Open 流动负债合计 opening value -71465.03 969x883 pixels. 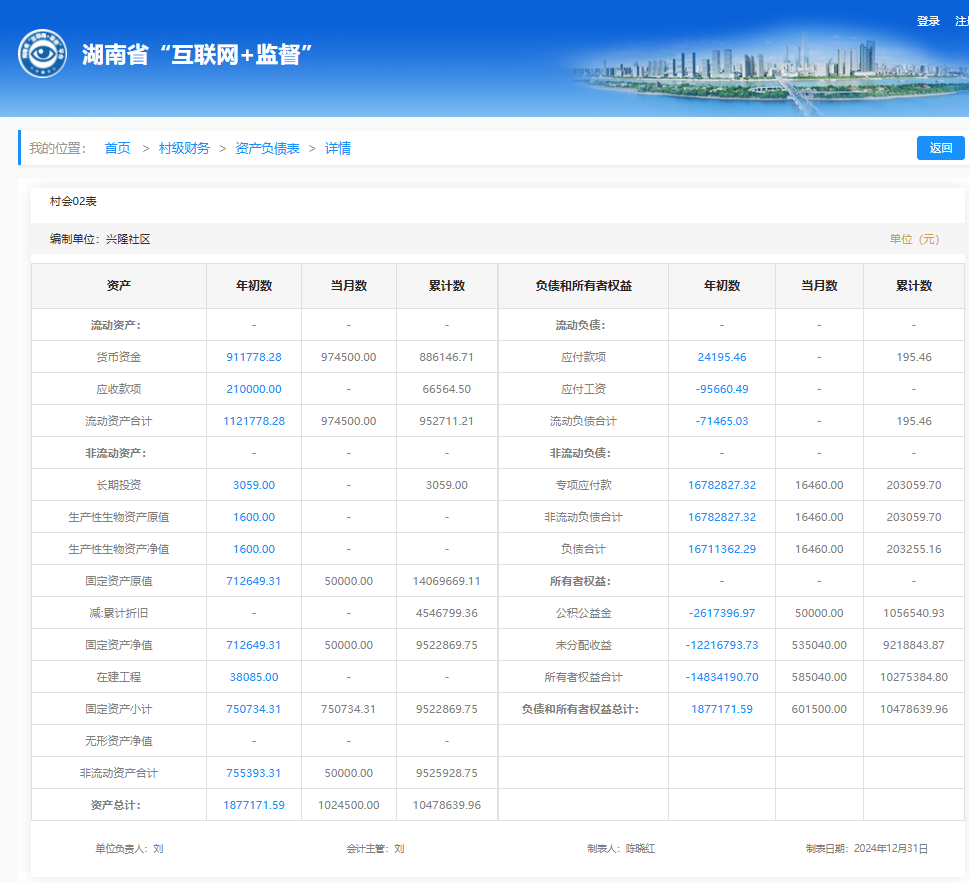[722, 421]
